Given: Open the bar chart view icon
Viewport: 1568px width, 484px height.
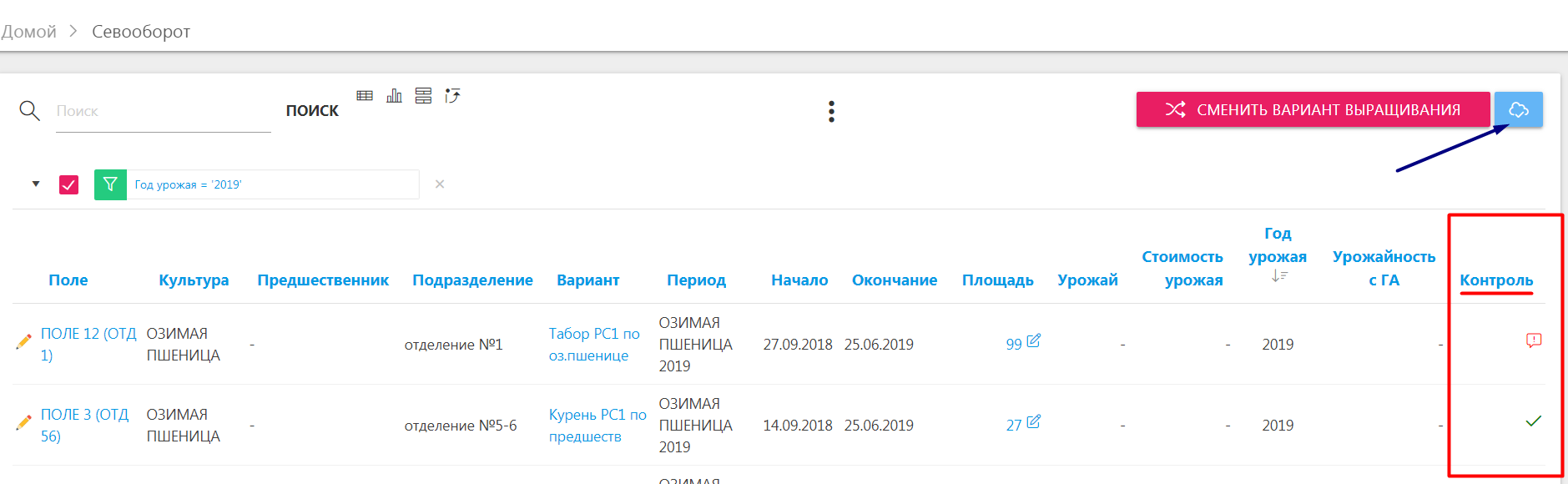Looking at the screenshot, I should 394,96.
